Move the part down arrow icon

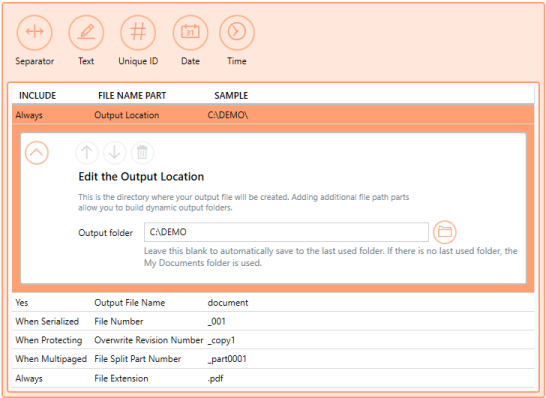point(115,153)
